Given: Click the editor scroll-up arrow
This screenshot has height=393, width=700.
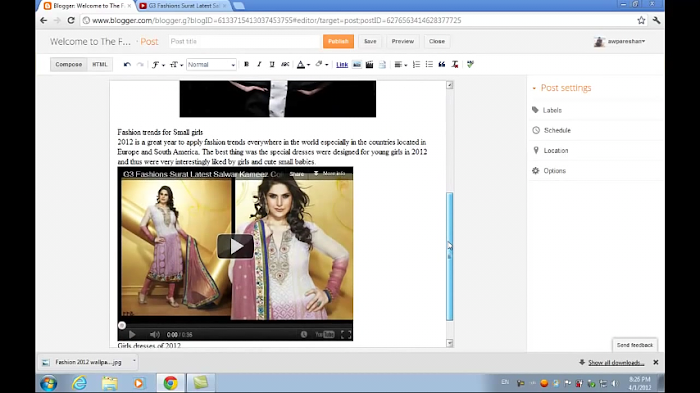Looking at the screenshot, I should [450, 85].
